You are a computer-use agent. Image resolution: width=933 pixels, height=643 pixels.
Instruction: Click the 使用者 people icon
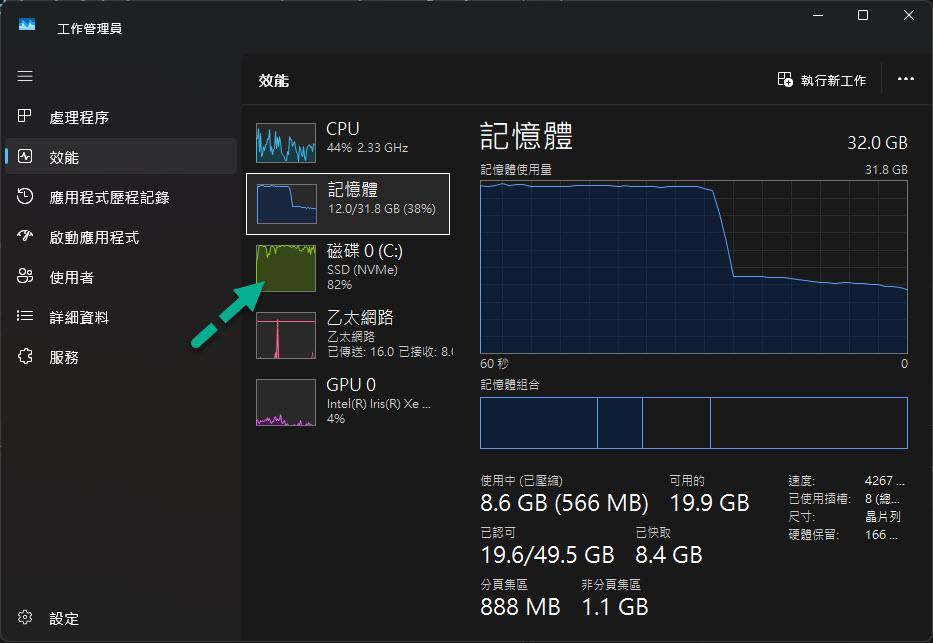(26, 277)
